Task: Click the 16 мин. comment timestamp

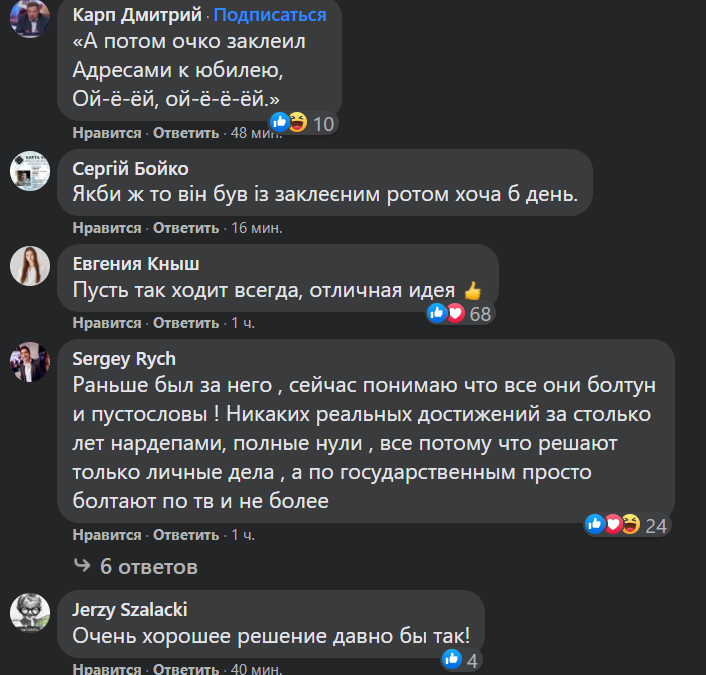Action: (256, 228)
